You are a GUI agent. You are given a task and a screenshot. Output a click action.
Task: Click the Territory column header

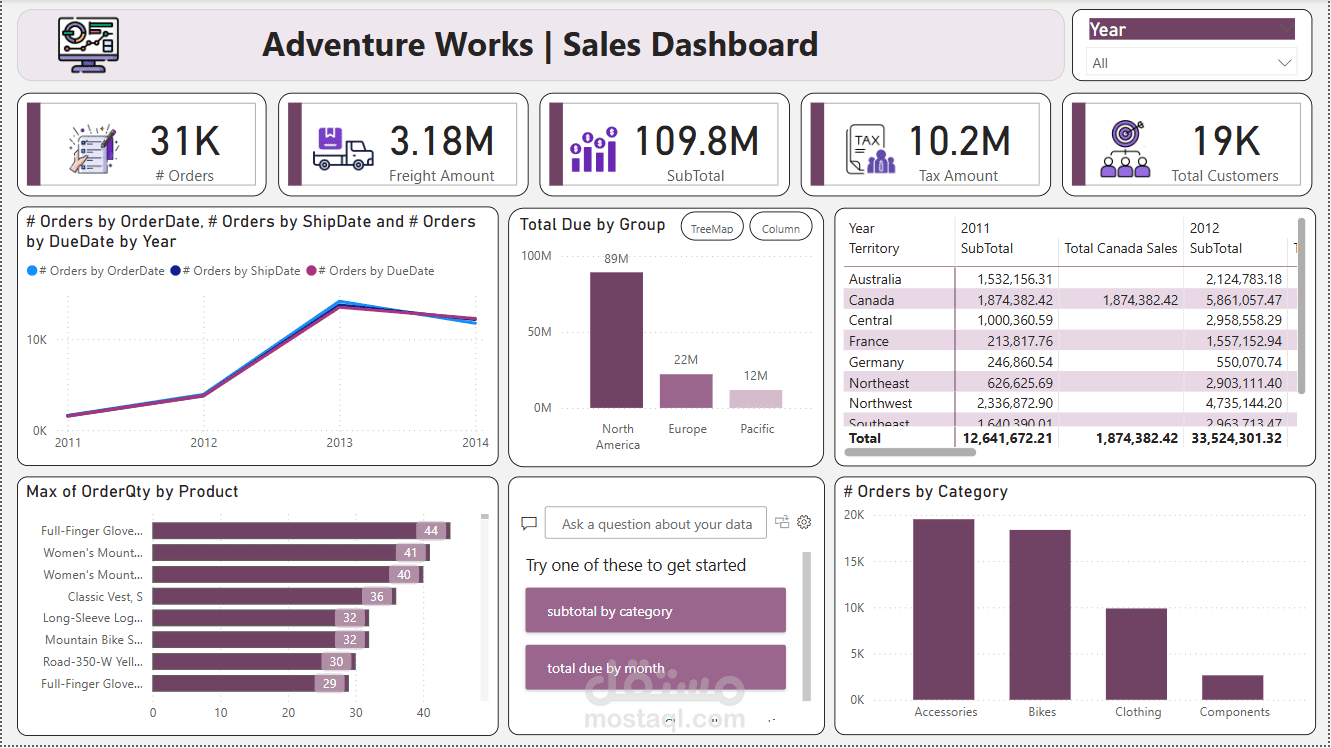click(874, 248)
